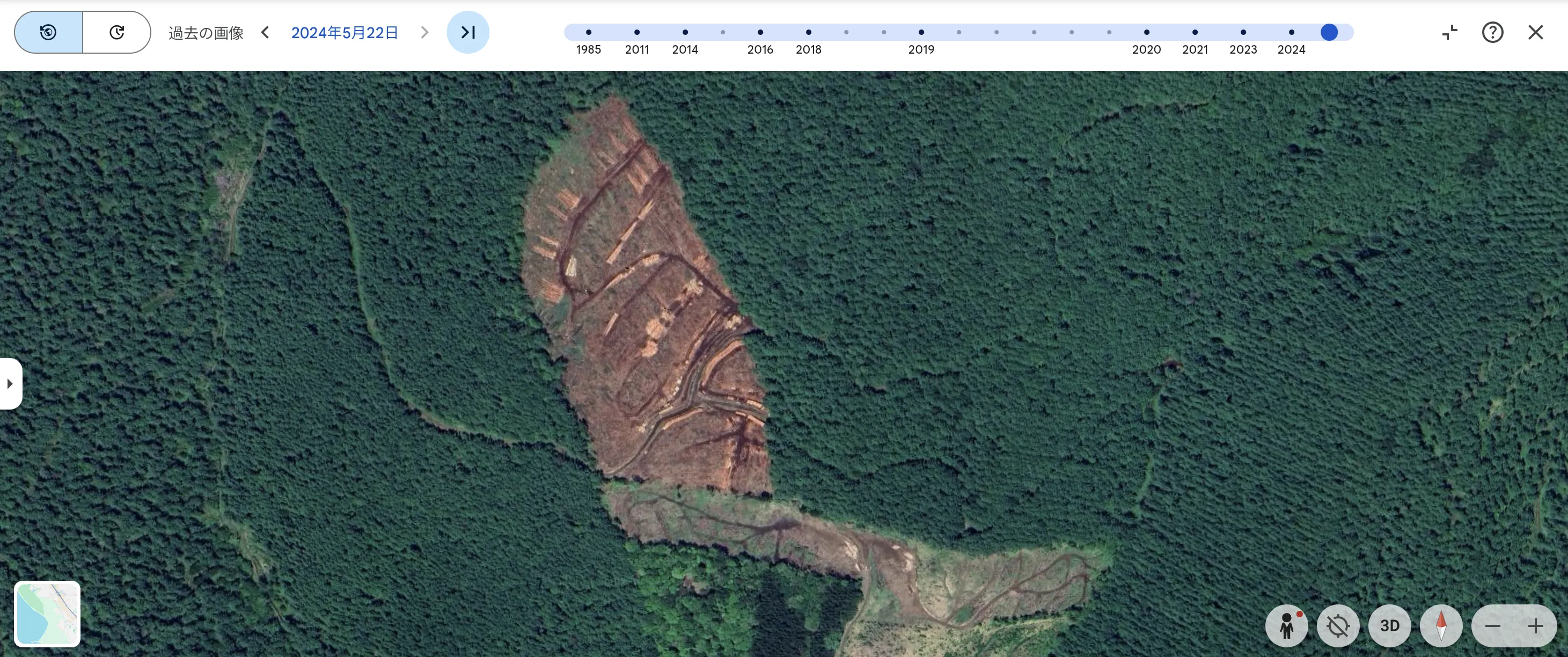Viewport: 1568px width, 657px height.
Task: Select the 2011 timeline marker
Action: 636,32
